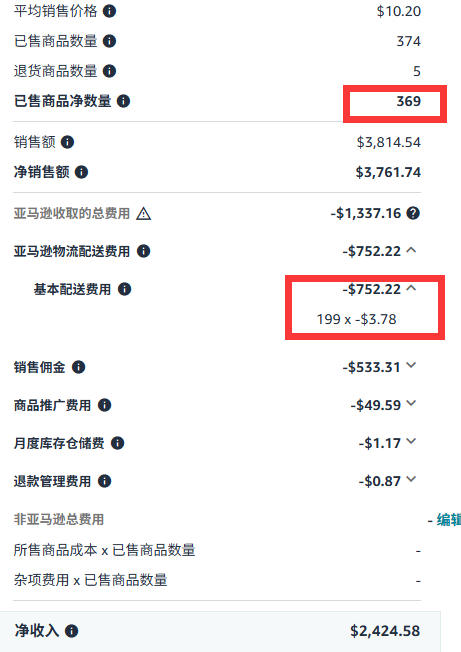Expand the 商品推广费用 details
Image resolution: width=461 pixels, height=652 pixels.
point(411,403)
